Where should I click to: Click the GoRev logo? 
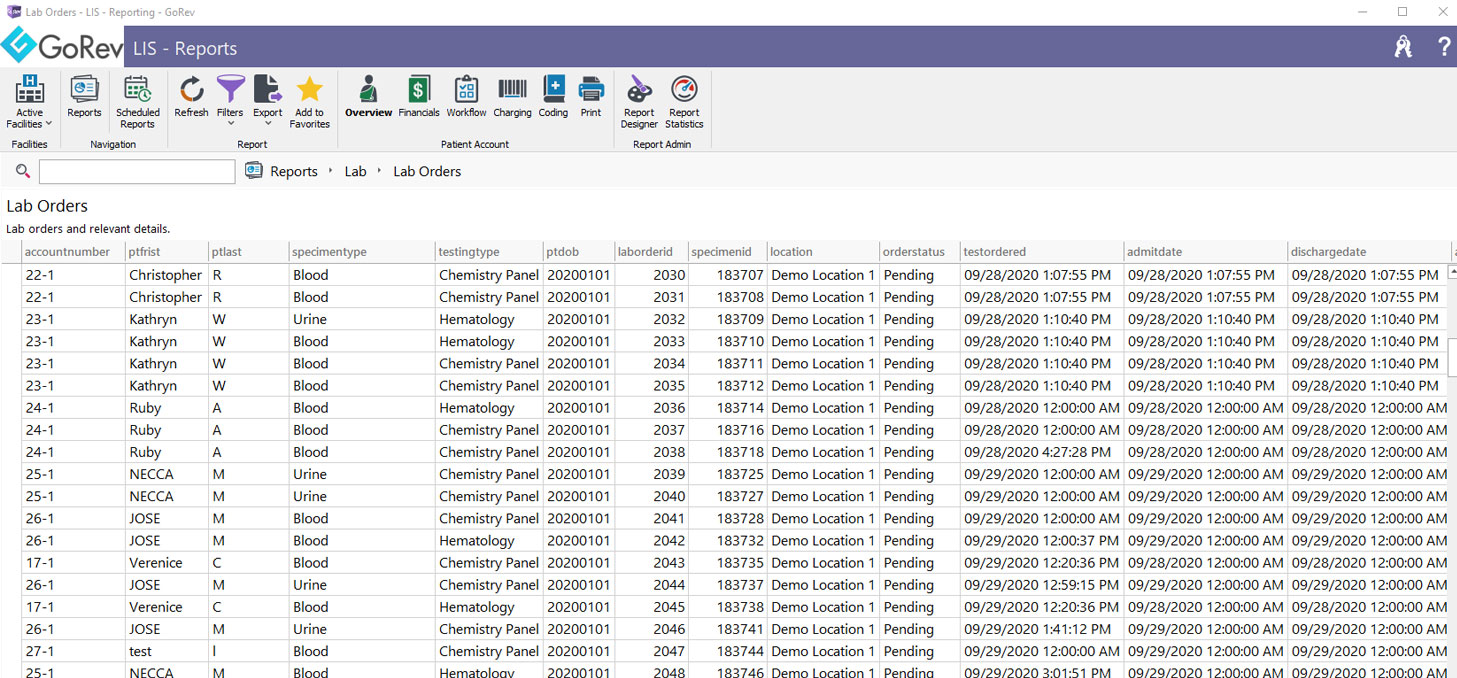tap(62, 46)
